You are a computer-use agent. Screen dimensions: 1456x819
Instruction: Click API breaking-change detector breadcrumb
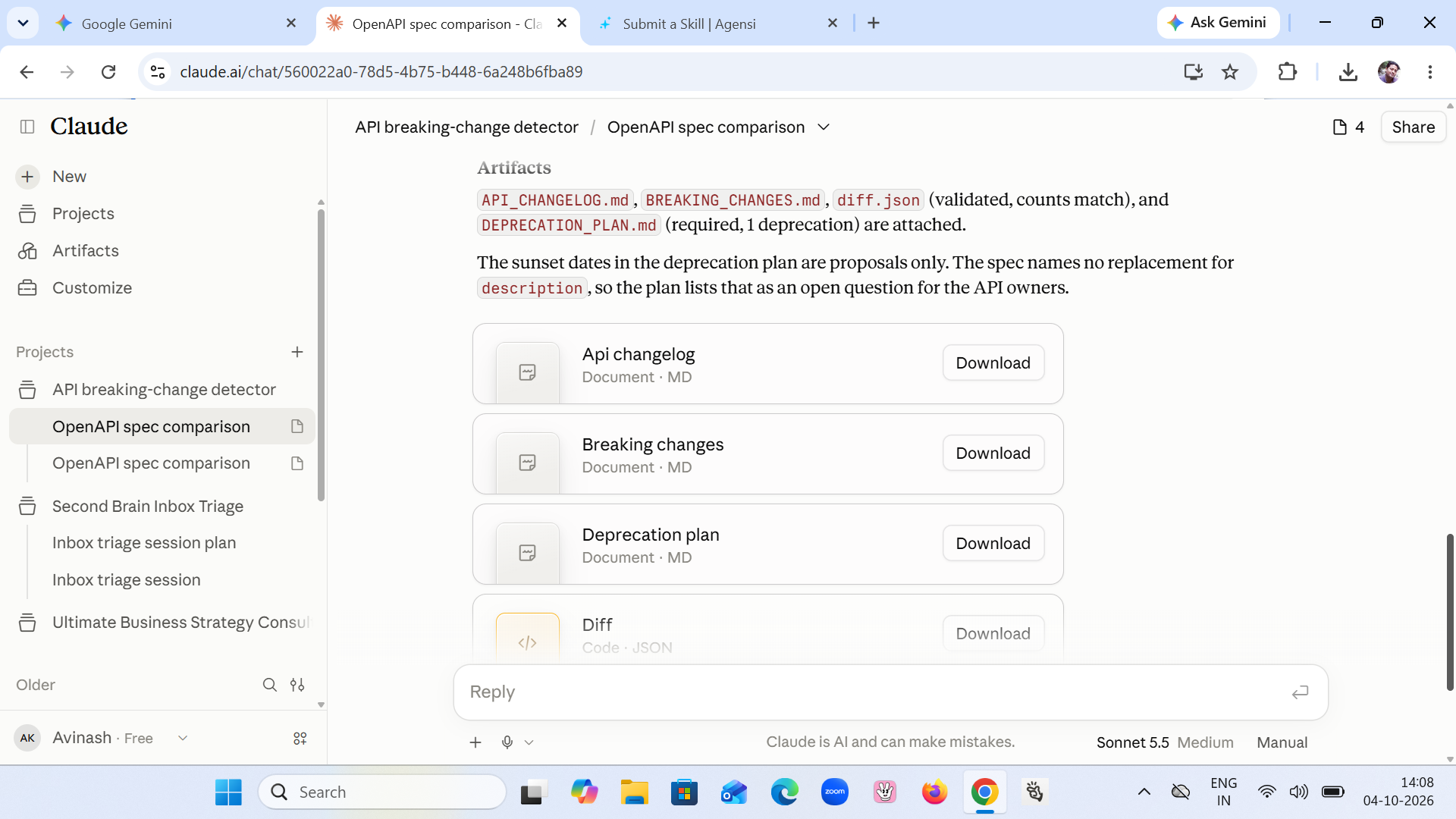(x=466, y=127)
